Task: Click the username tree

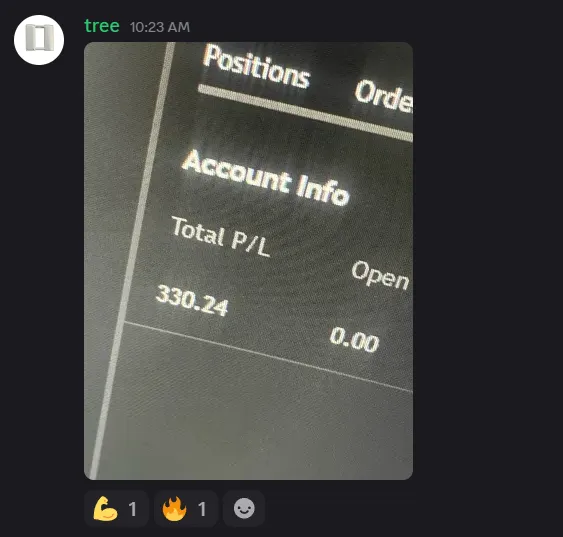Action: (x=102, y=26)
